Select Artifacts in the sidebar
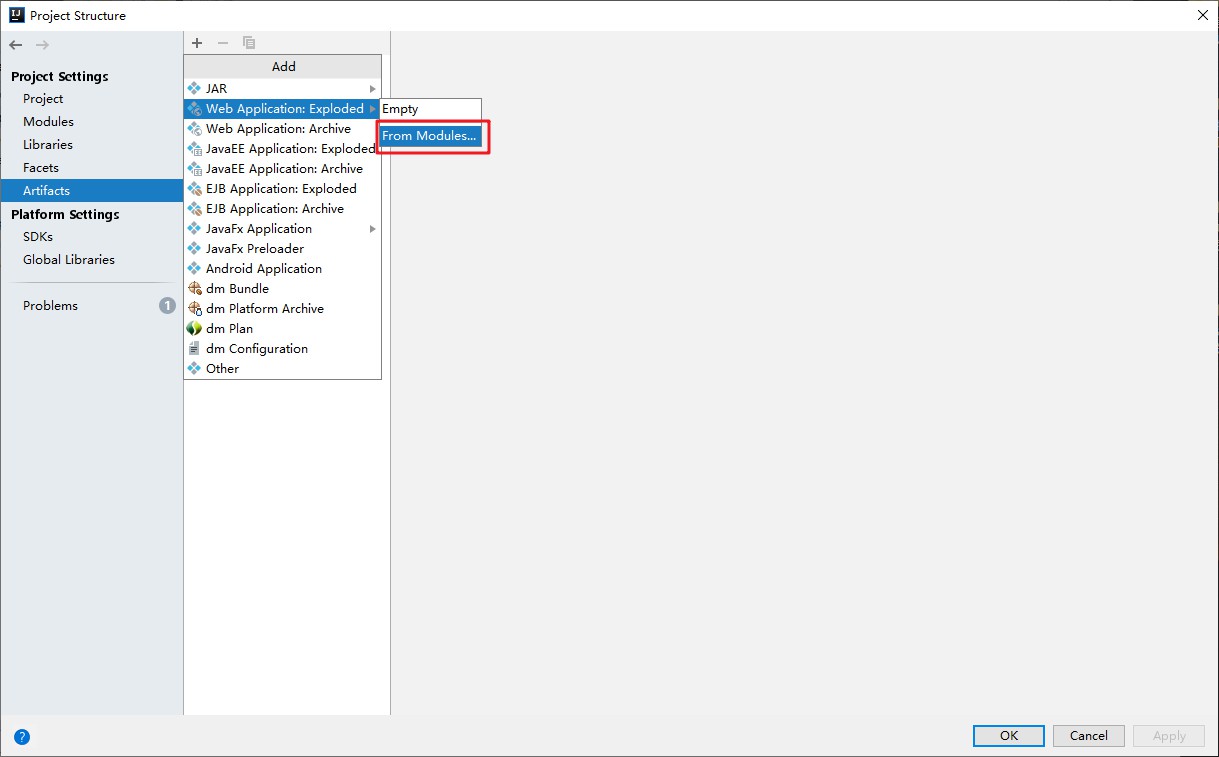The image size is (1219, 757). [91, 191]
